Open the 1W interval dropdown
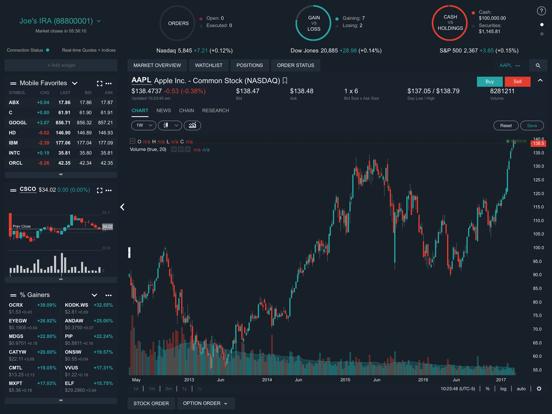552x414 pixels. [144, 125]
